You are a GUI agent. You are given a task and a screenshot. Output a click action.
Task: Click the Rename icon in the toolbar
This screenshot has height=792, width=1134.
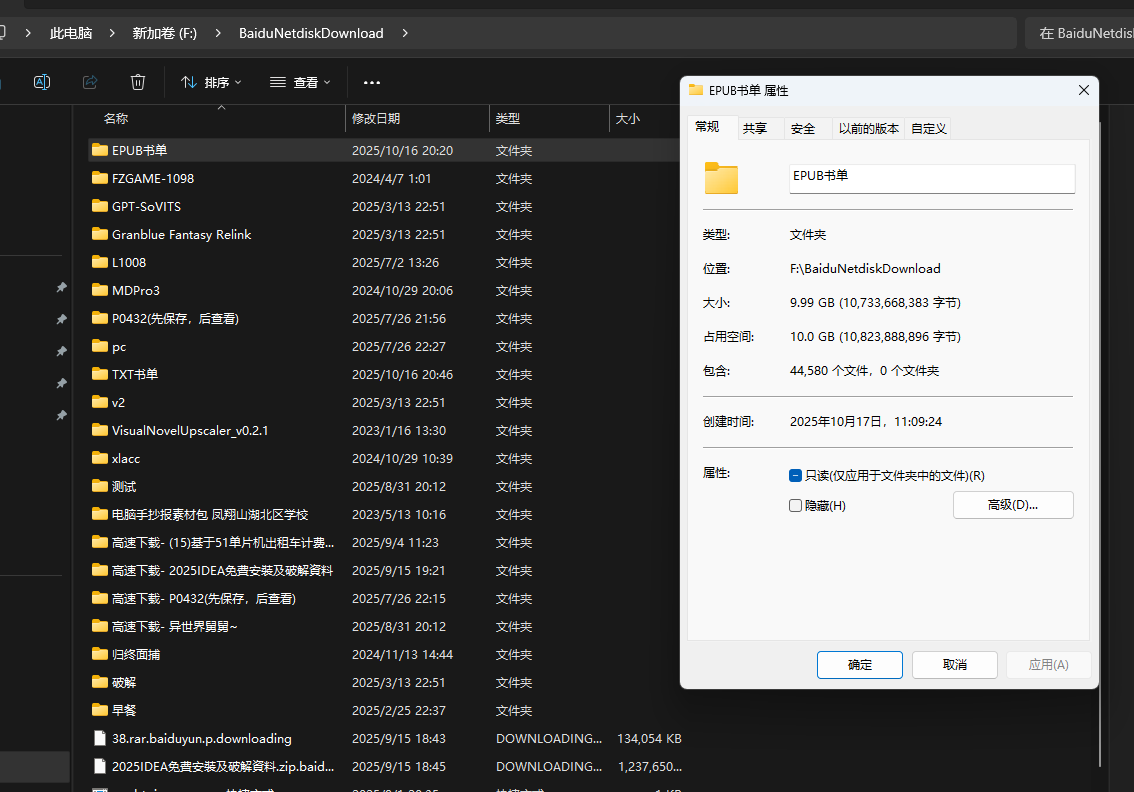pyautogui.click(x=42, y=82)
